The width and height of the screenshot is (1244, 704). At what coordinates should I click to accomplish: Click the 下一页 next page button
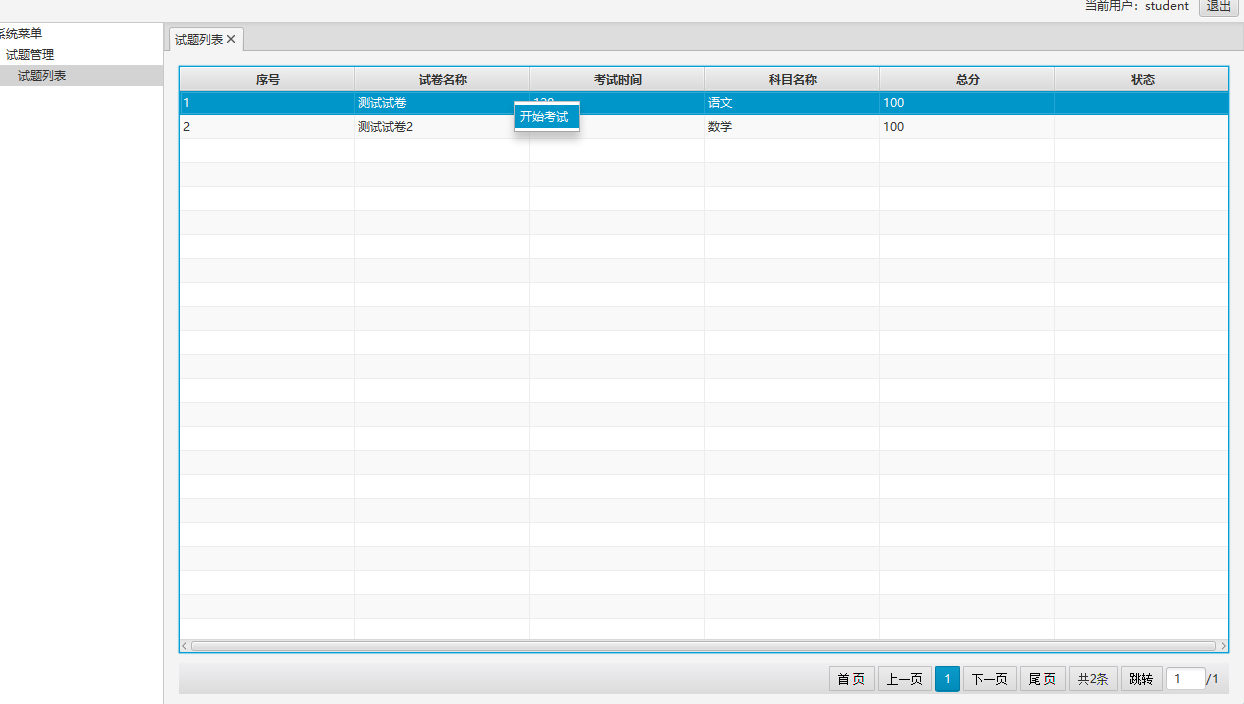tap(989, 679)
